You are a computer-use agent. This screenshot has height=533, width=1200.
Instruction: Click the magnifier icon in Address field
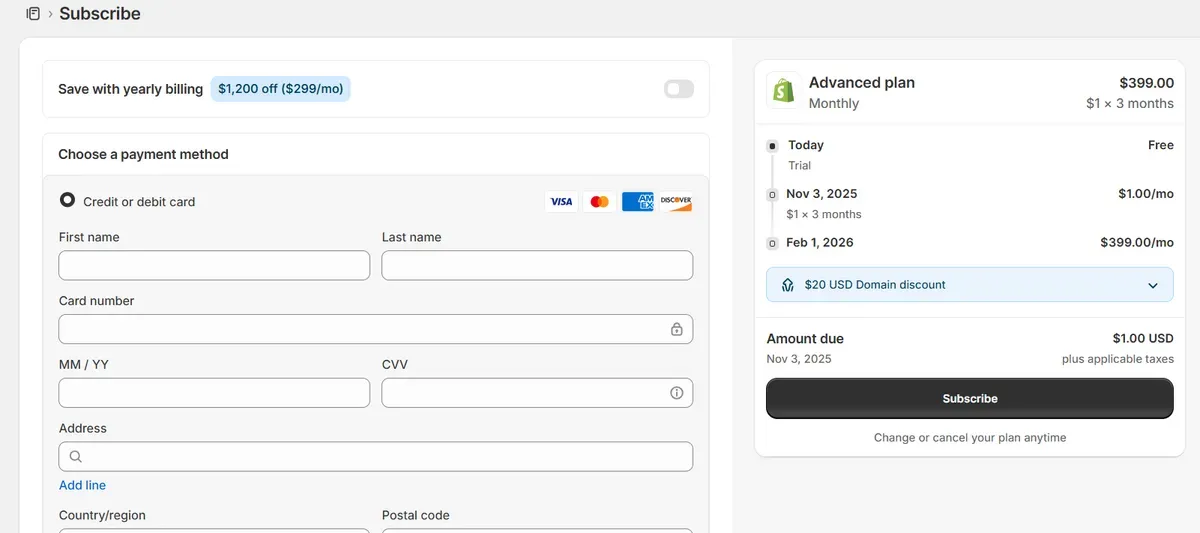pyautogui.click(x=76, y=457)
